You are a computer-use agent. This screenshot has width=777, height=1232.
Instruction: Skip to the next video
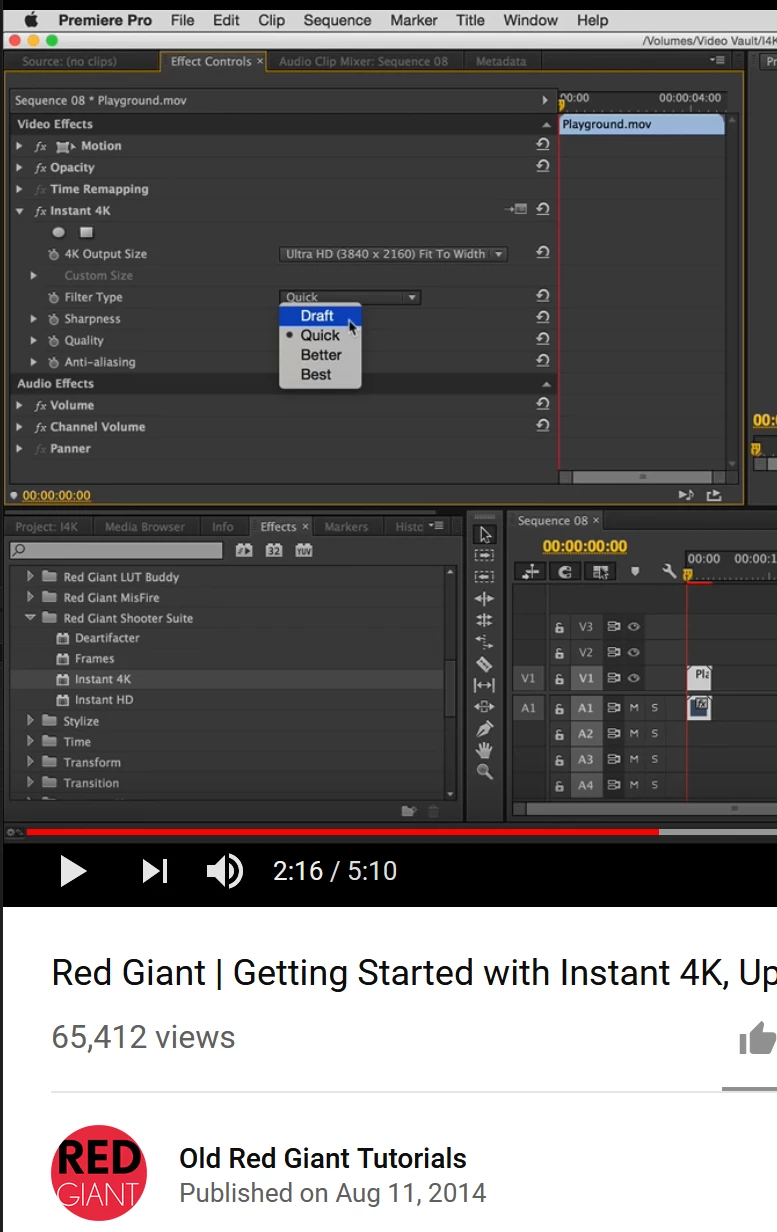154,871
